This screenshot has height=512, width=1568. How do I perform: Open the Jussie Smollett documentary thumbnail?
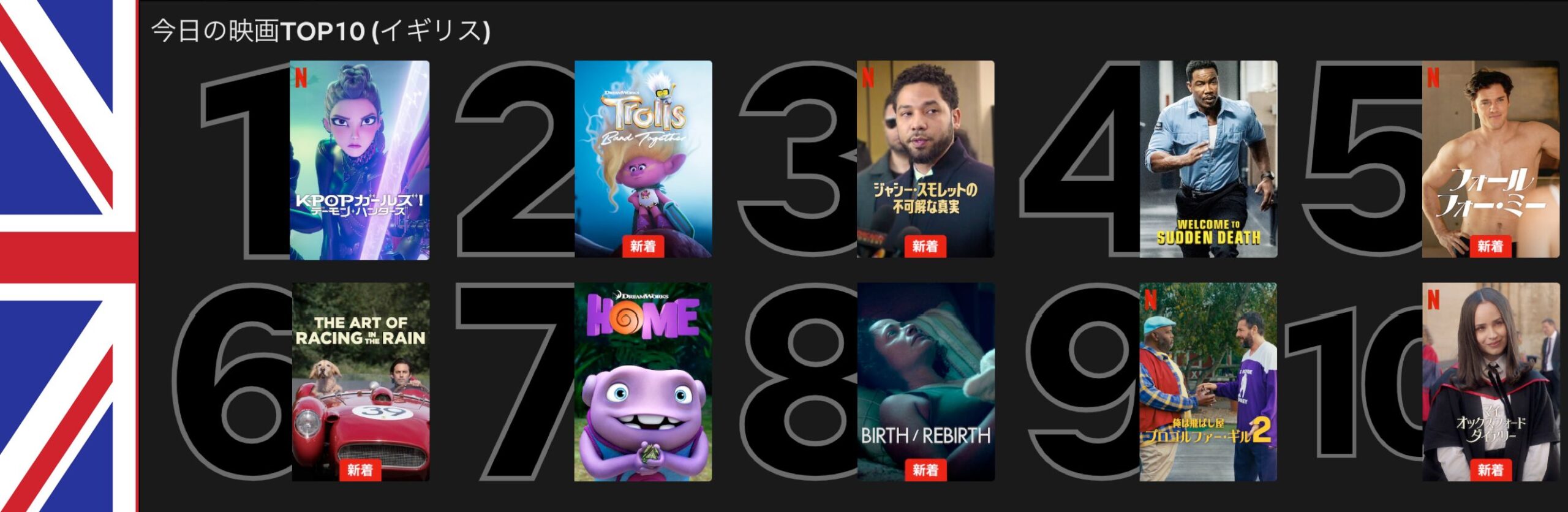925,159
